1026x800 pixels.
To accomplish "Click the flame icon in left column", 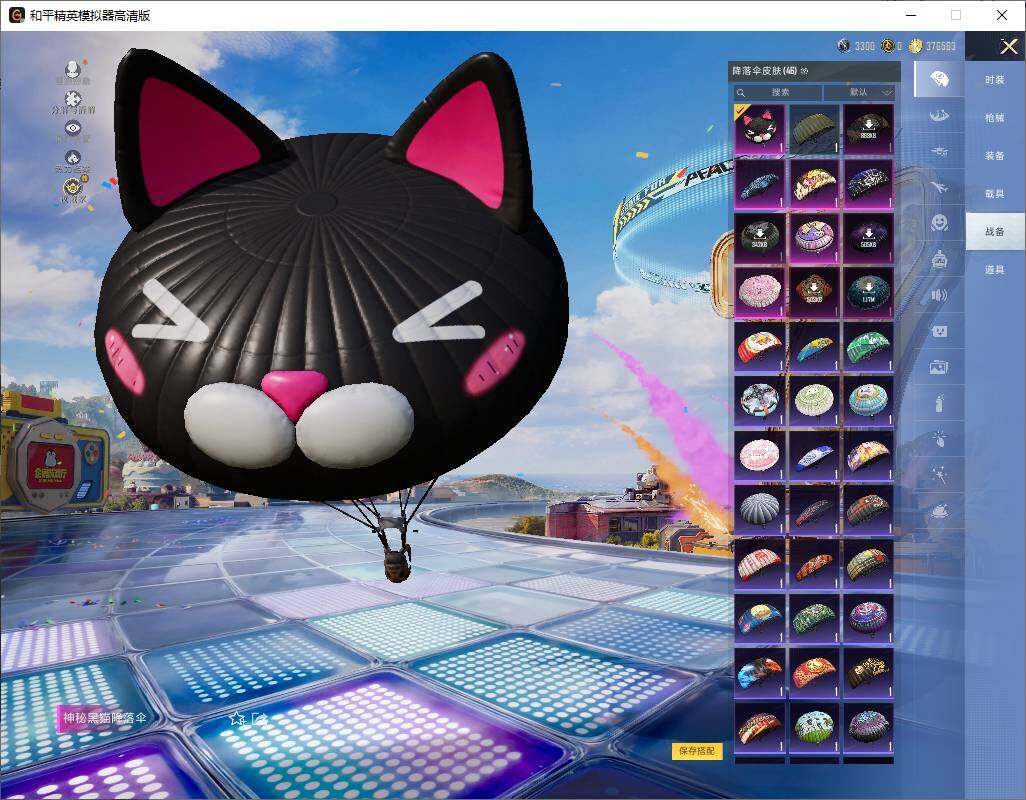I will click(73, 158).
